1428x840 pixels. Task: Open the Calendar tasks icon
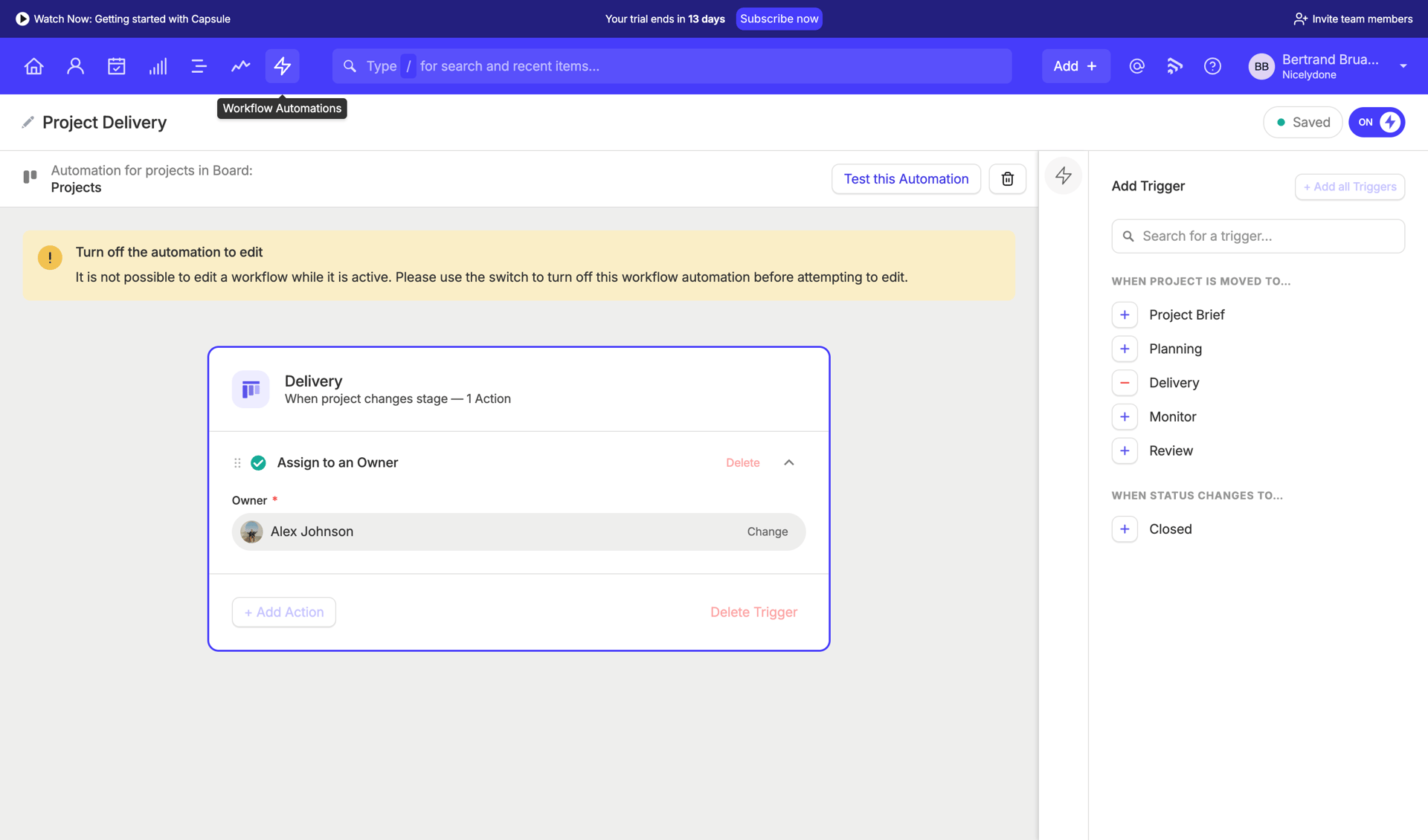117,65
